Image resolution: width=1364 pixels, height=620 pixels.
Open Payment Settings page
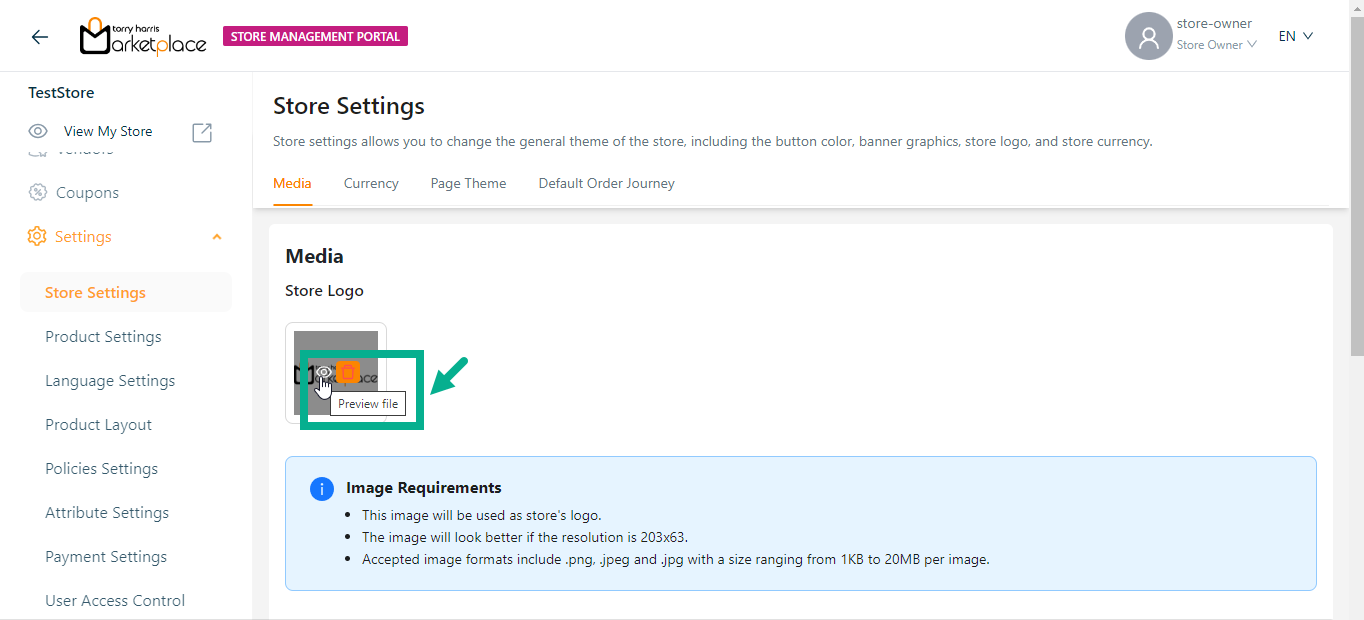pos(106,557)
